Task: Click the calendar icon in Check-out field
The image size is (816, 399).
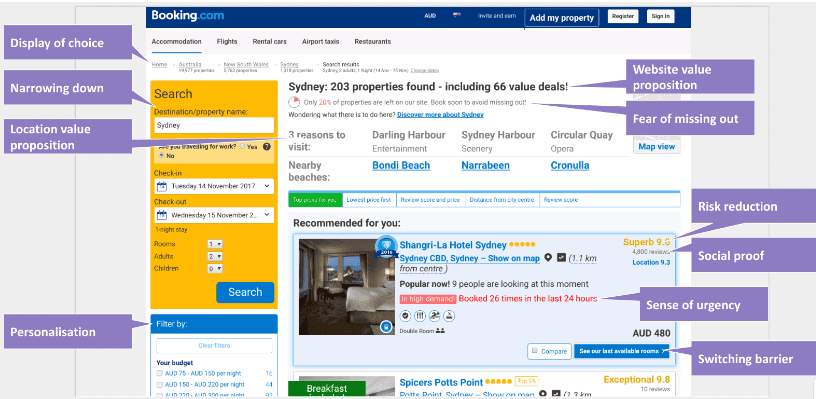Action: (x=161, y=215)
